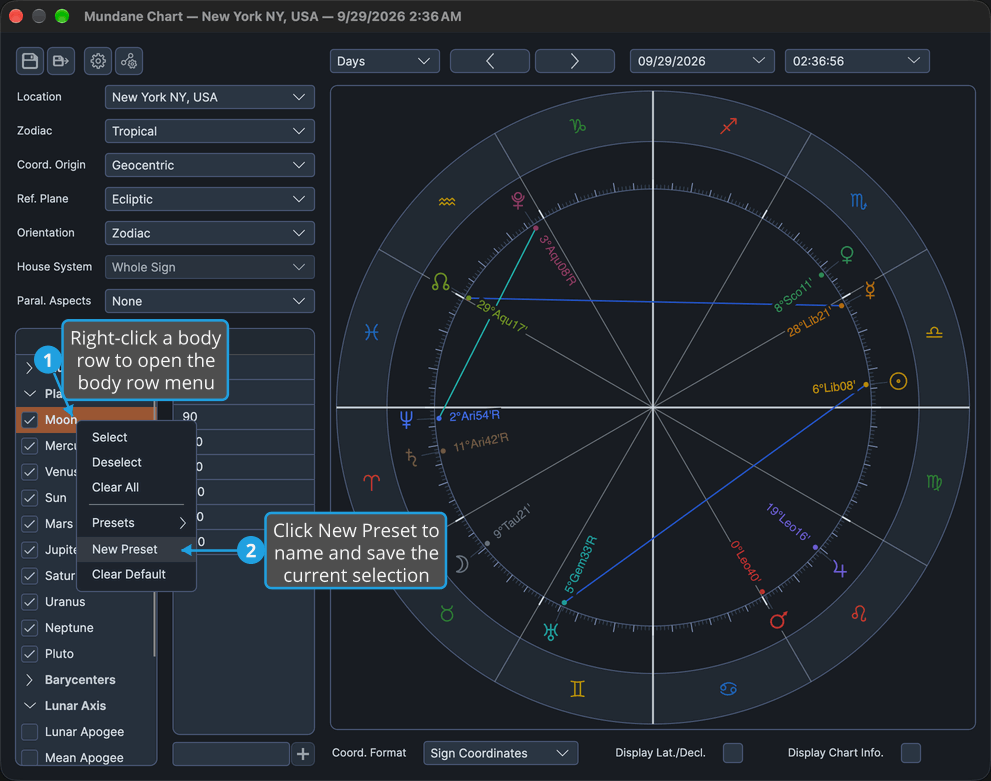
Task: Click the Taurus sign symbol
Action: point(447,614)
